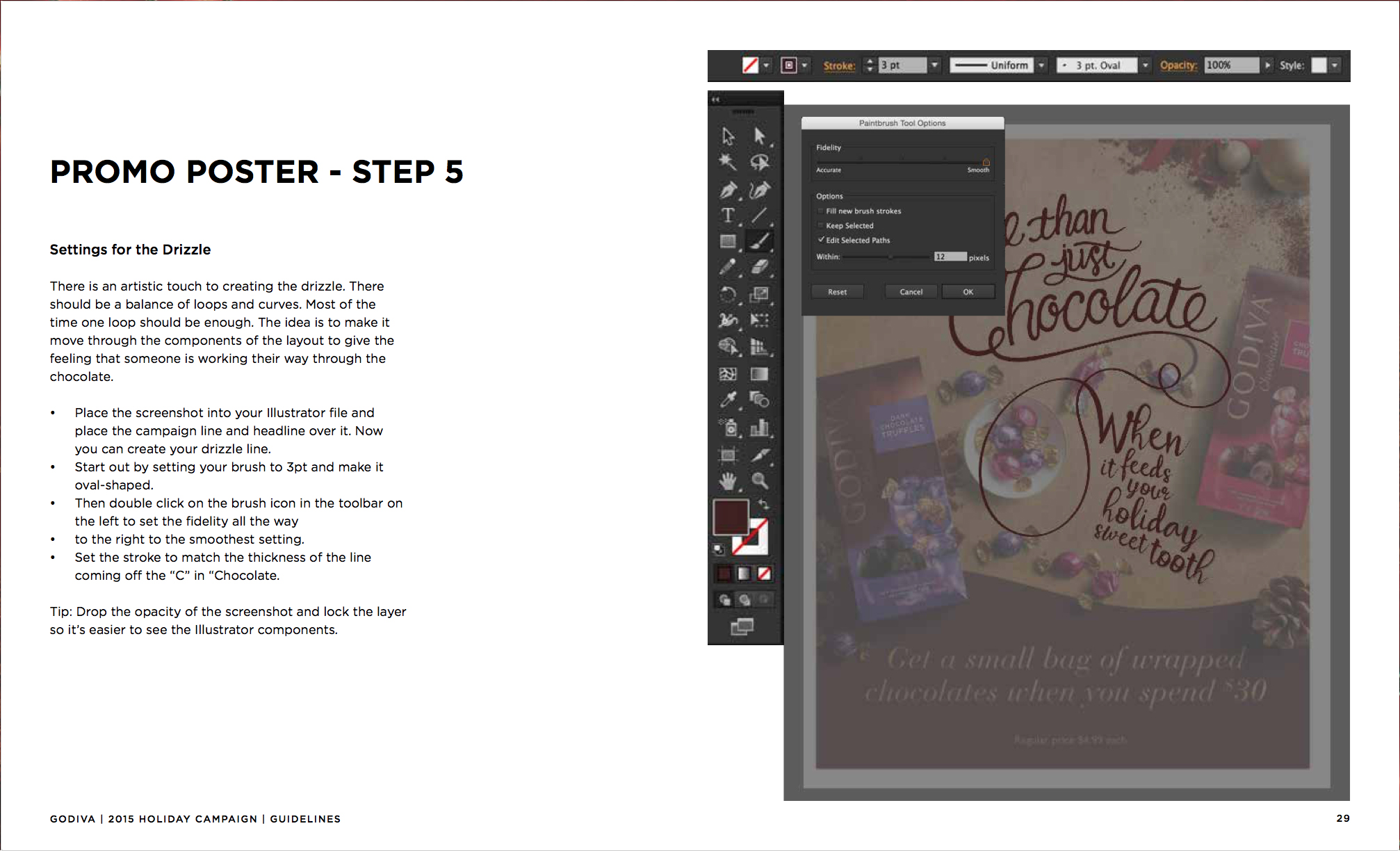
Task: Open graphic Style dropdown arrow
Action: [1335, 65]
